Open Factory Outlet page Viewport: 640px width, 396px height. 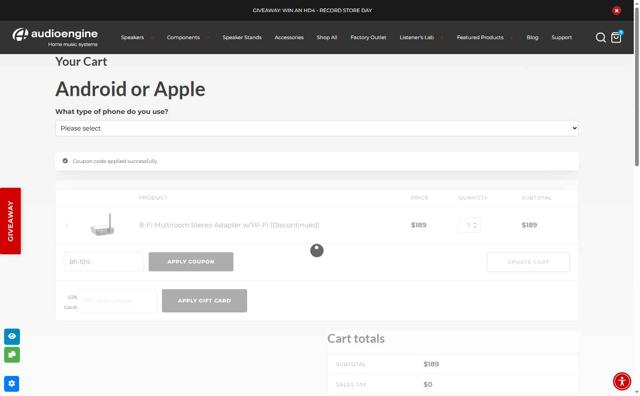click(368, 37)
